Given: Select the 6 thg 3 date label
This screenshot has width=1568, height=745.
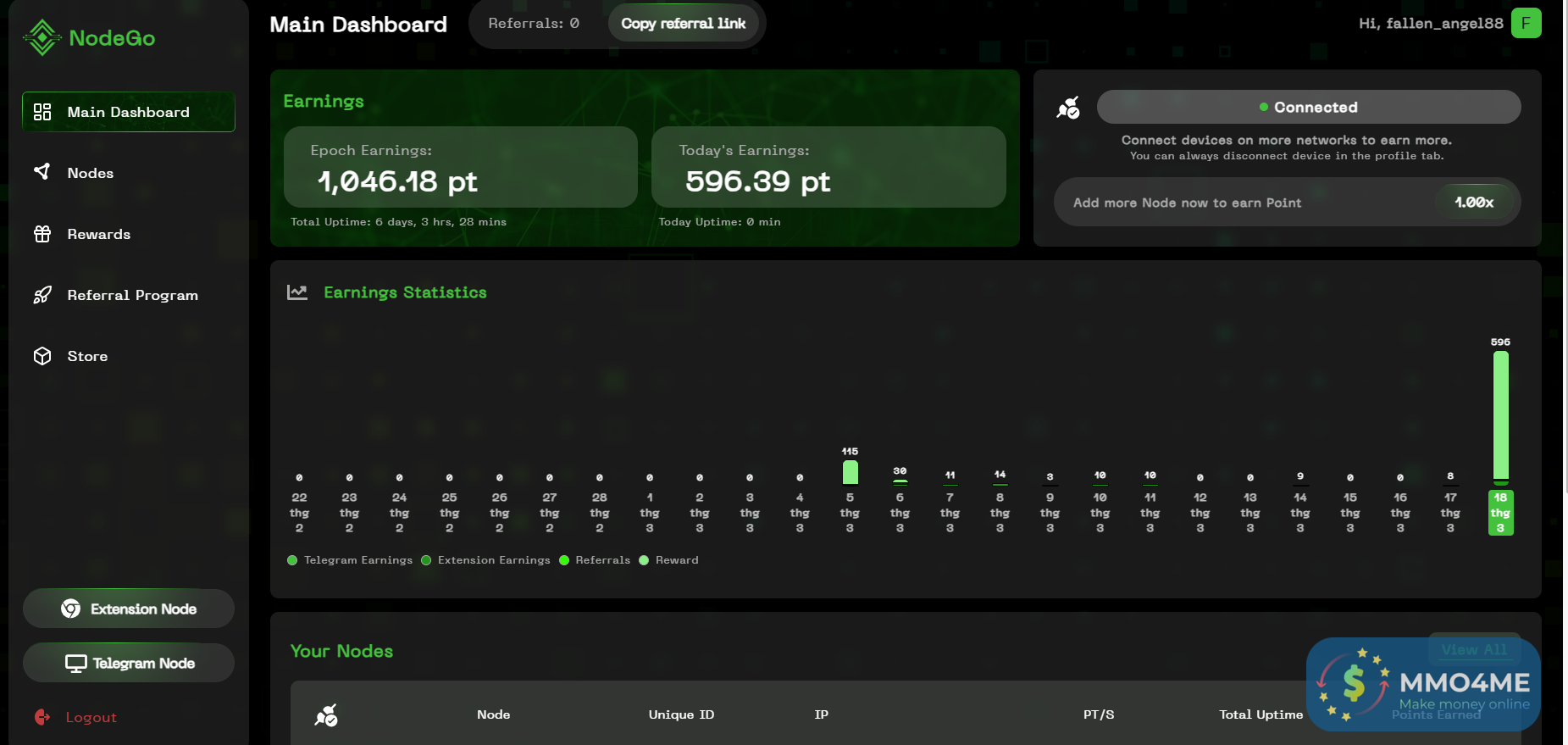Looking at the screenshot, I should pyautogui.click(x=900, y=513).
